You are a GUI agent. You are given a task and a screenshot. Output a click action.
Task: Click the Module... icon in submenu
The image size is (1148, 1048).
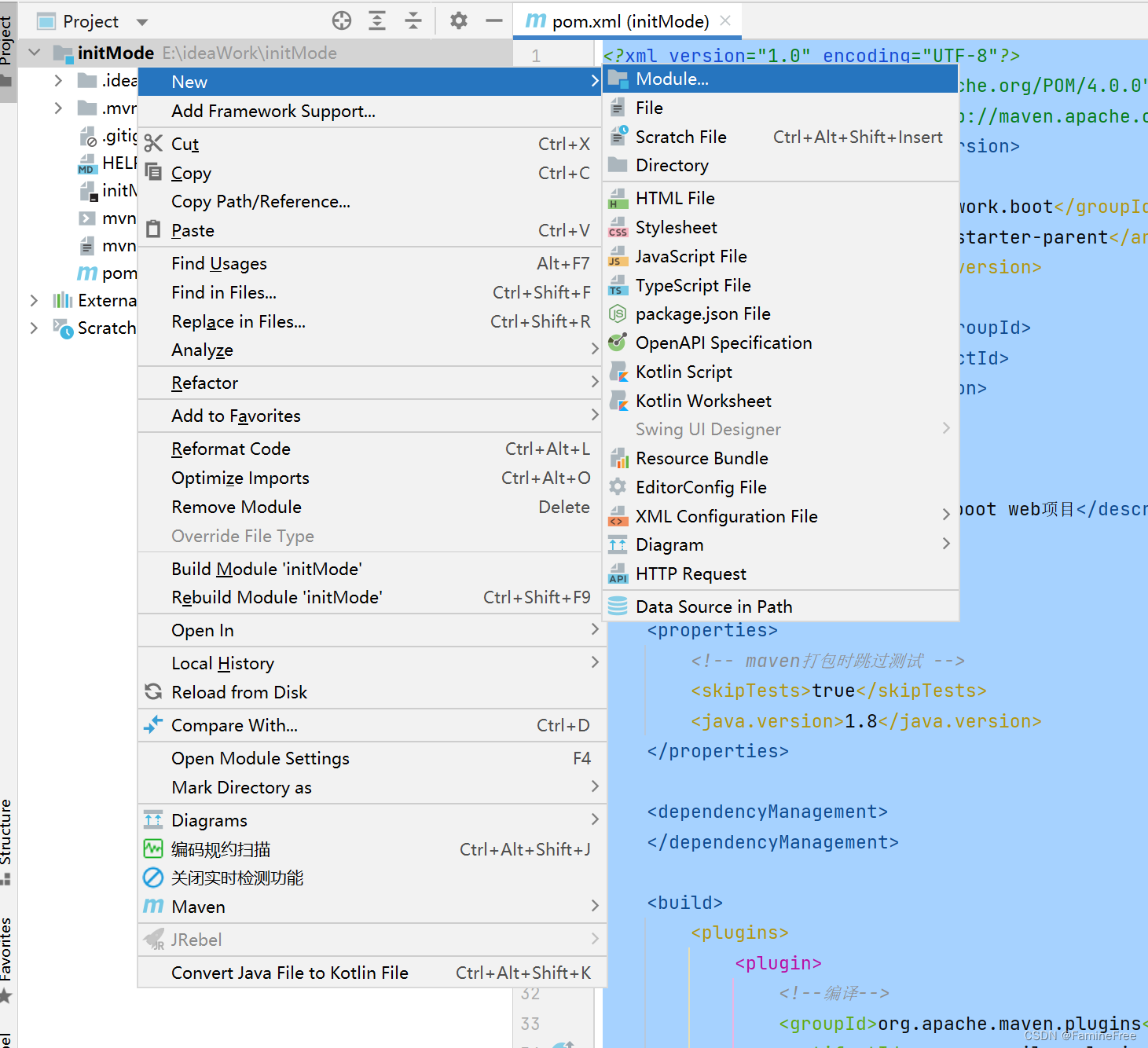tap(618, 79)
